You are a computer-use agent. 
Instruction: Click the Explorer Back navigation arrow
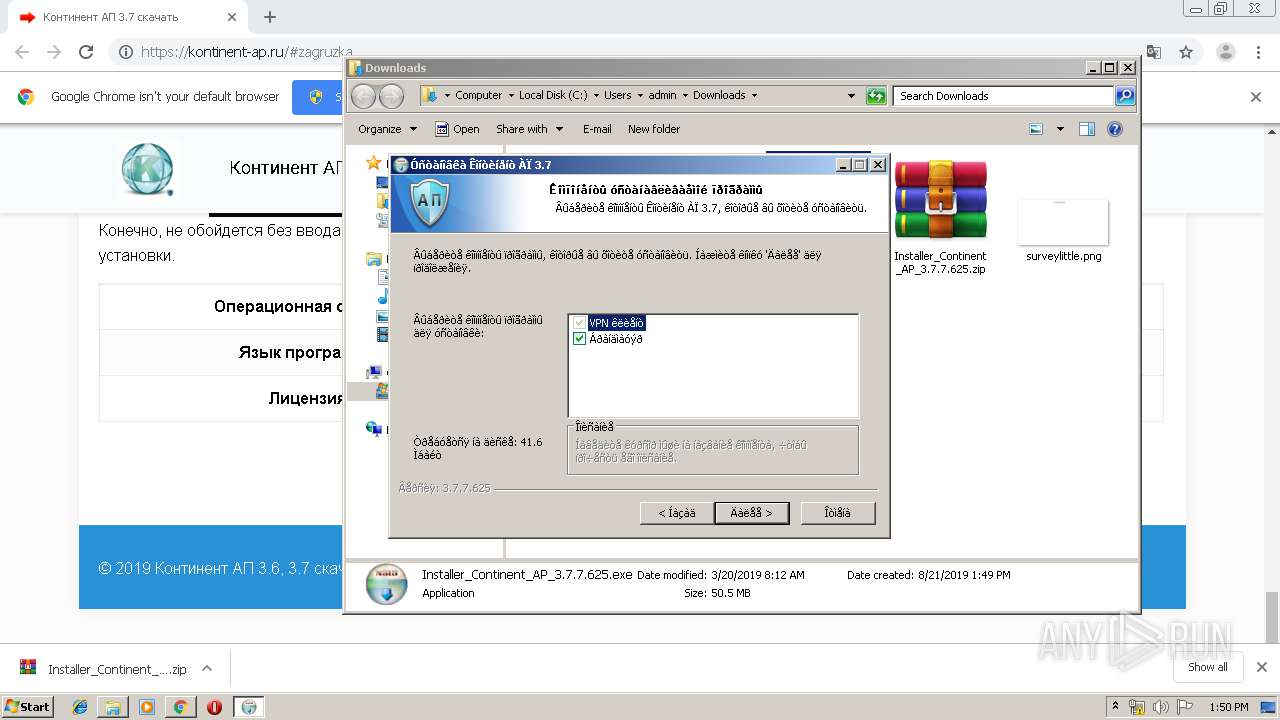[364, 96]
